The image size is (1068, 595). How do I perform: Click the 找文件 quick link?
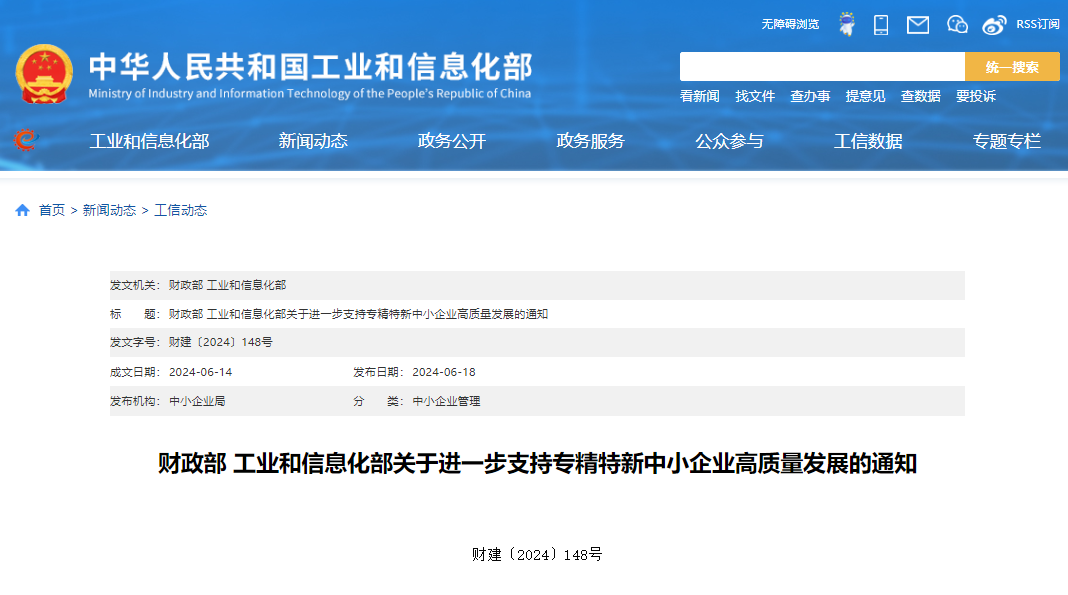click(755, 96)
